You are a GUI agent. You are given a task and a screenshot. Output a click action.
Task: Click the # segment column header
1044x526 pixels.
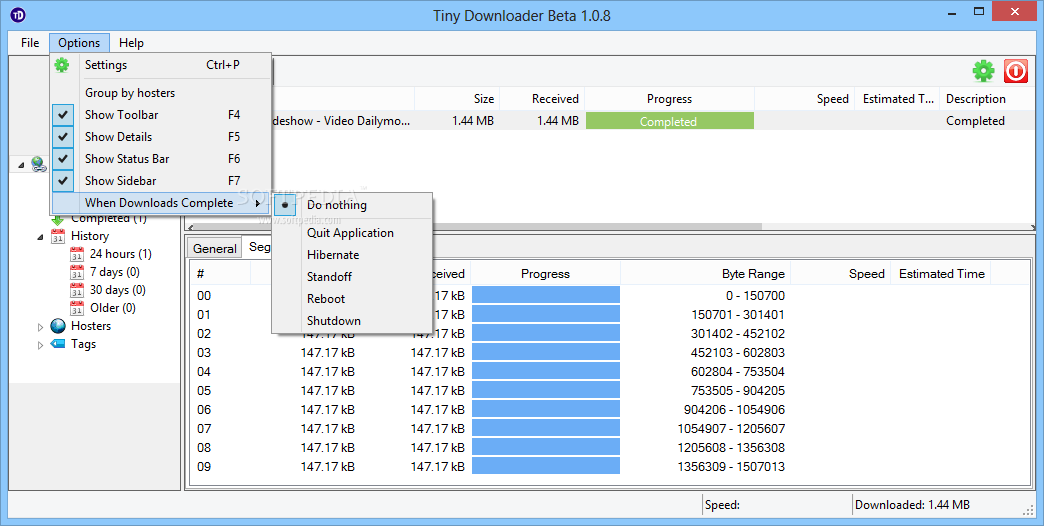(x=220, y=274)
